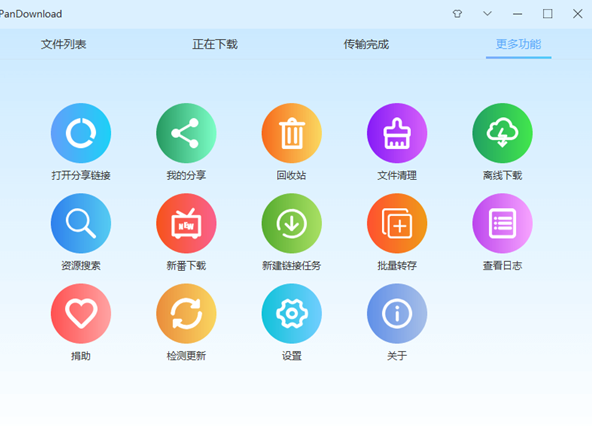Screen dimensions: 592x426
Task: Click the 捐助 donate heart icon
Action: click(81, 313)
